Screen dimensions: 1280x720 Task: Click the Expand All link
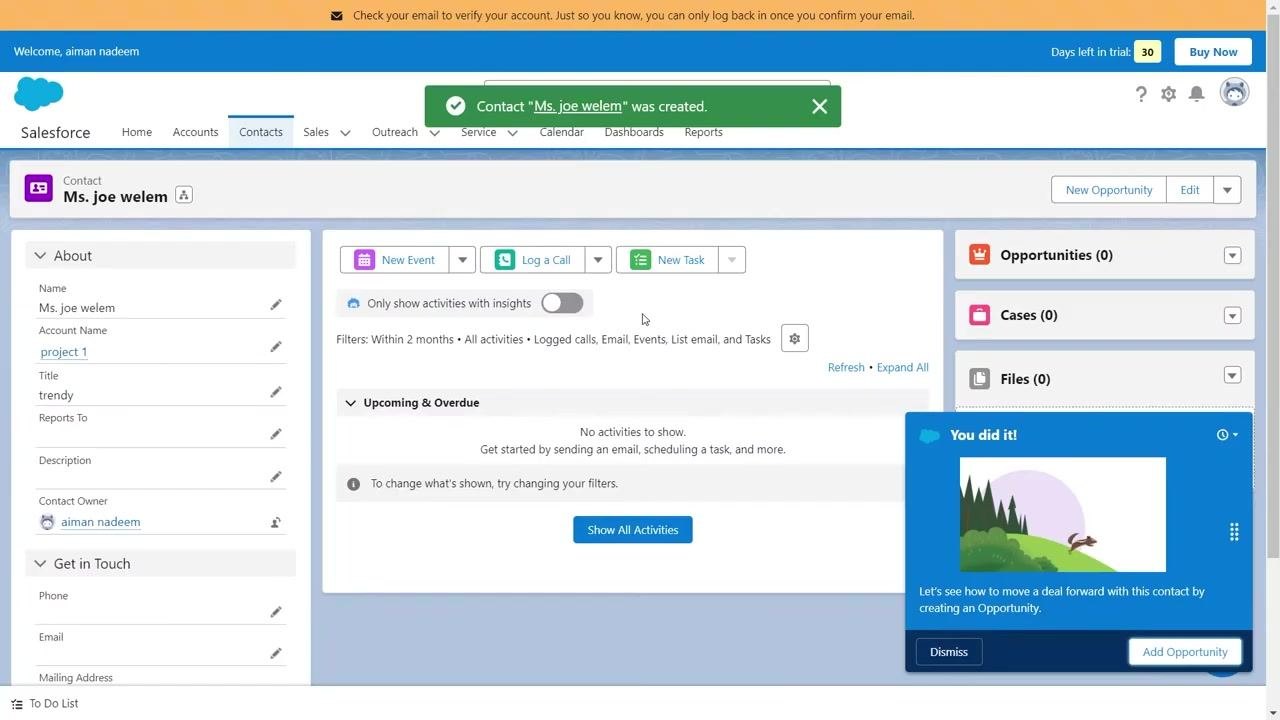coord(903,367)
